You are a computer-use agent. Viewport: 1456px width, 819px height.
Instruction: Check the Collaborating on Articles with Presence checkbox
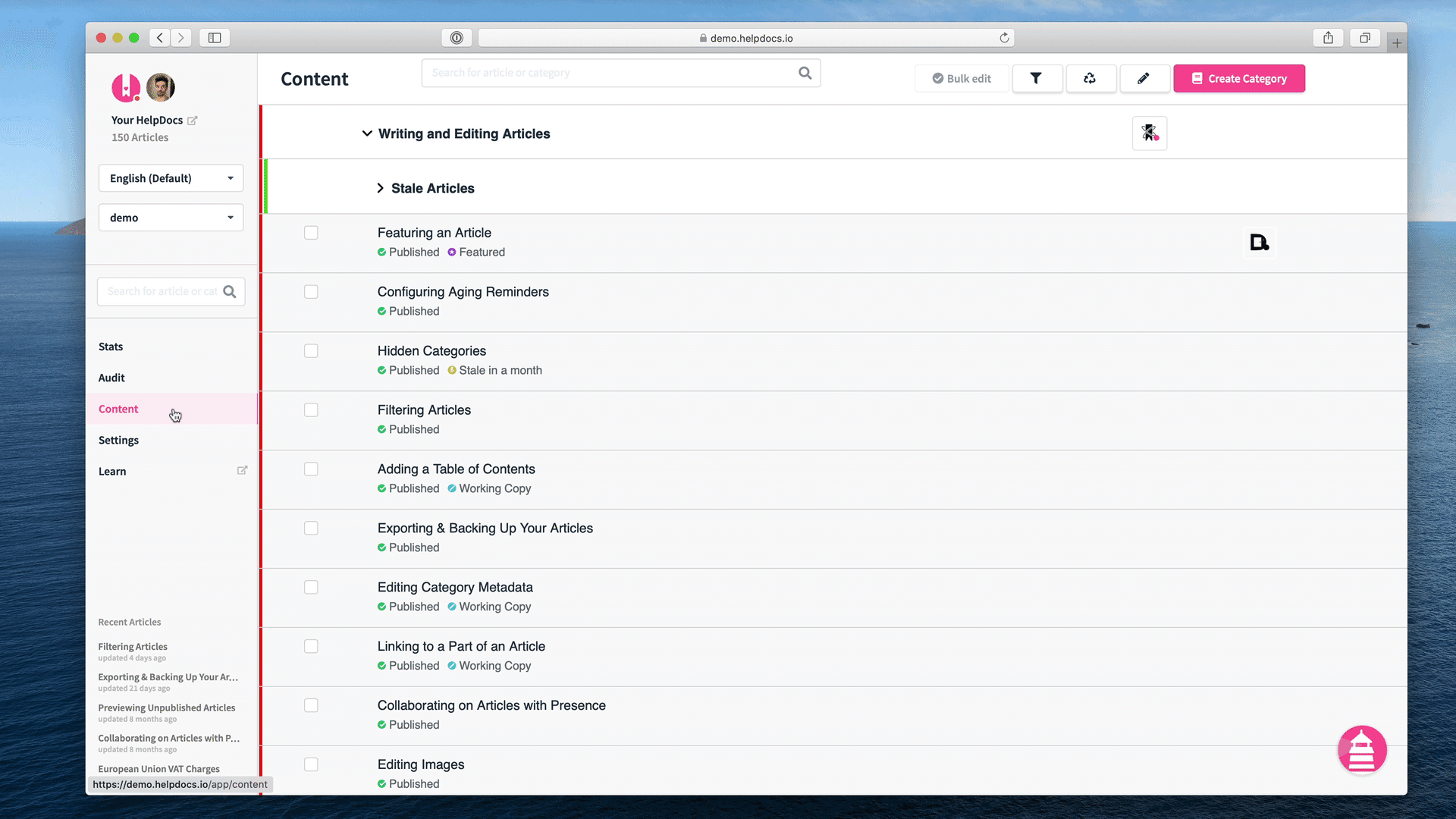(x=311, y=706)
